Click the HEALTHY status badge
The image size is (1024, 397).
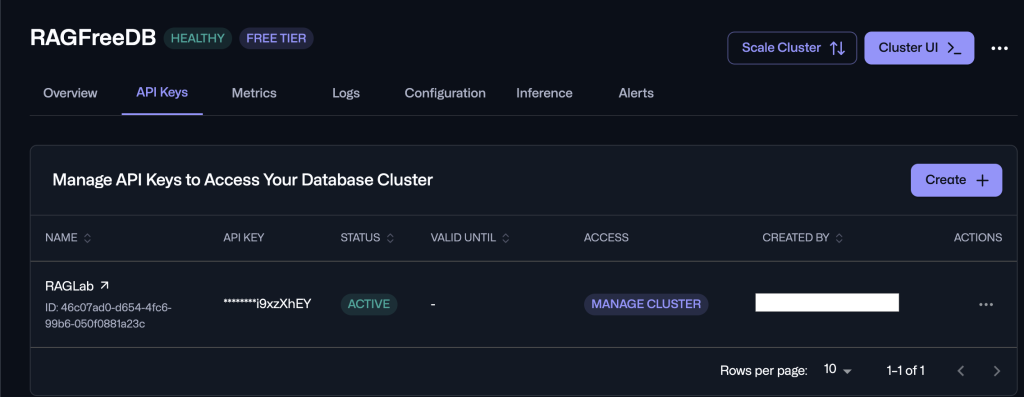[197, 38]
